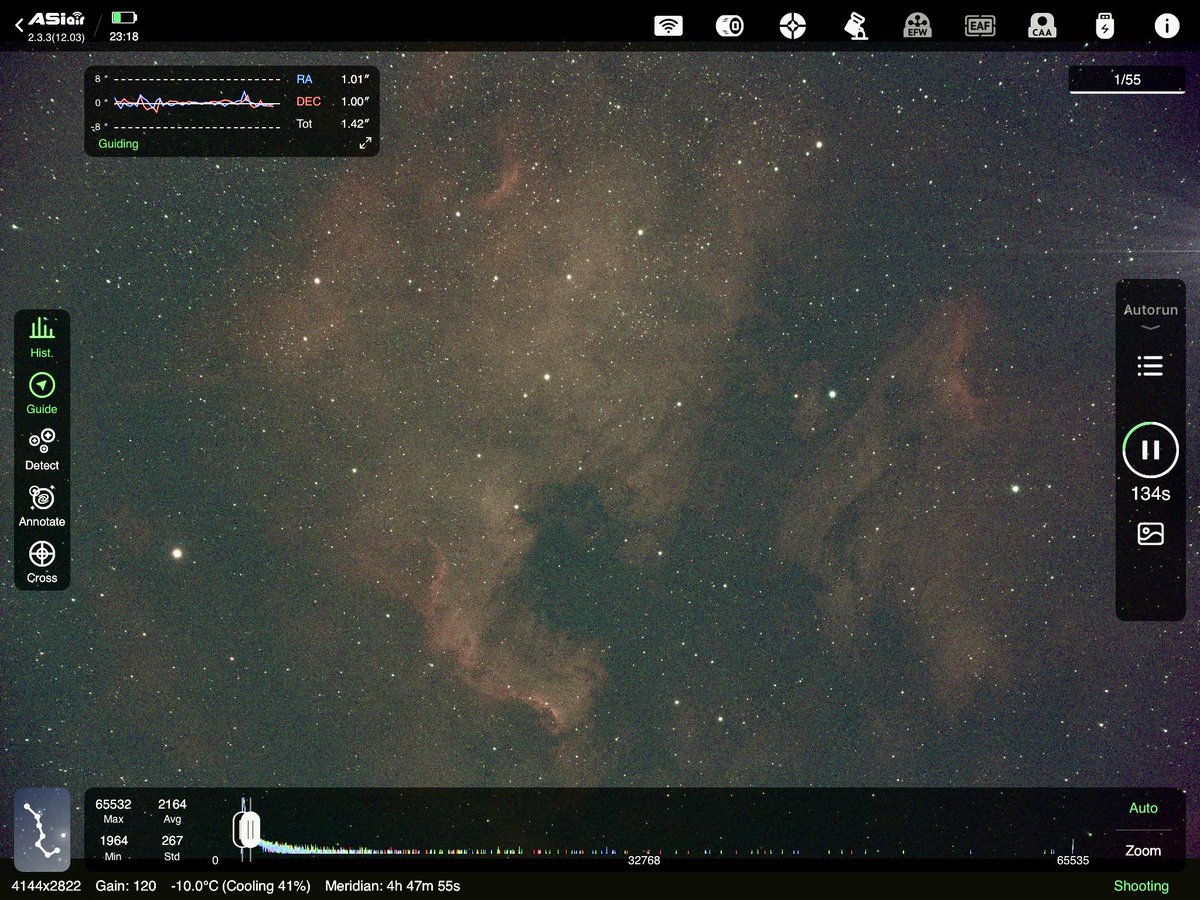Click the Shooting status text
1200x900 pixels.
point(1141,886)
